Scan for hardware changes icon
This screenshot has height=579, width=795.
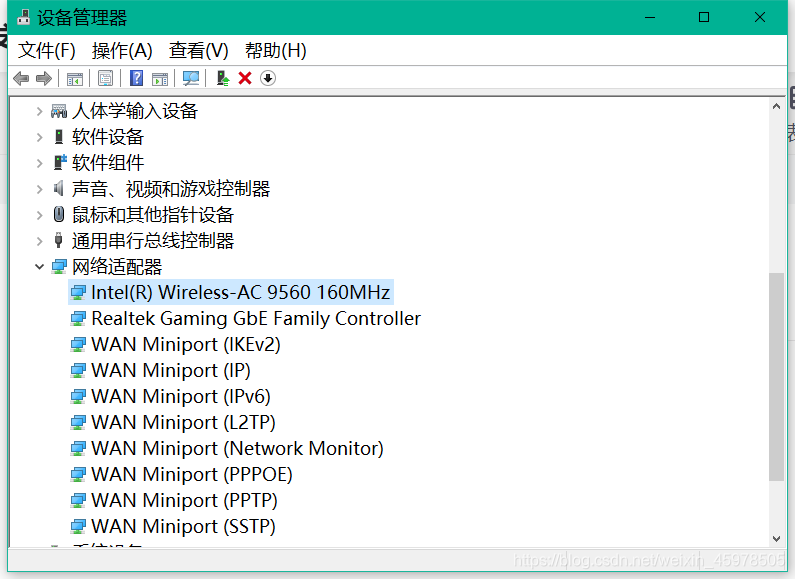(191, 78)
